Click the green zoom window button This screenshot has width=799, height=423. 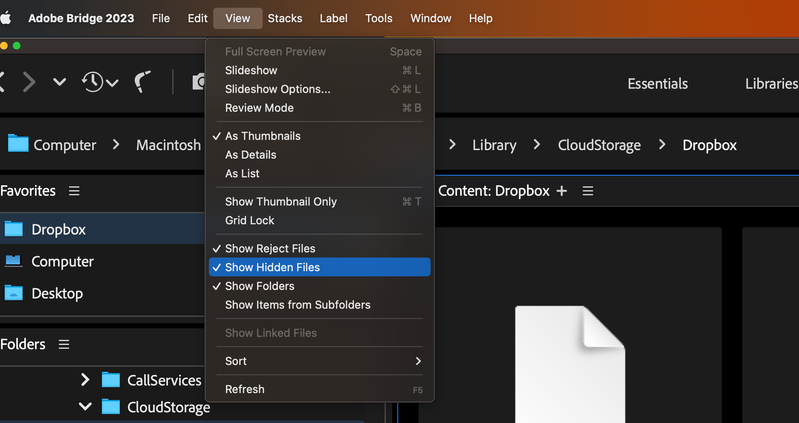point(16,46)
